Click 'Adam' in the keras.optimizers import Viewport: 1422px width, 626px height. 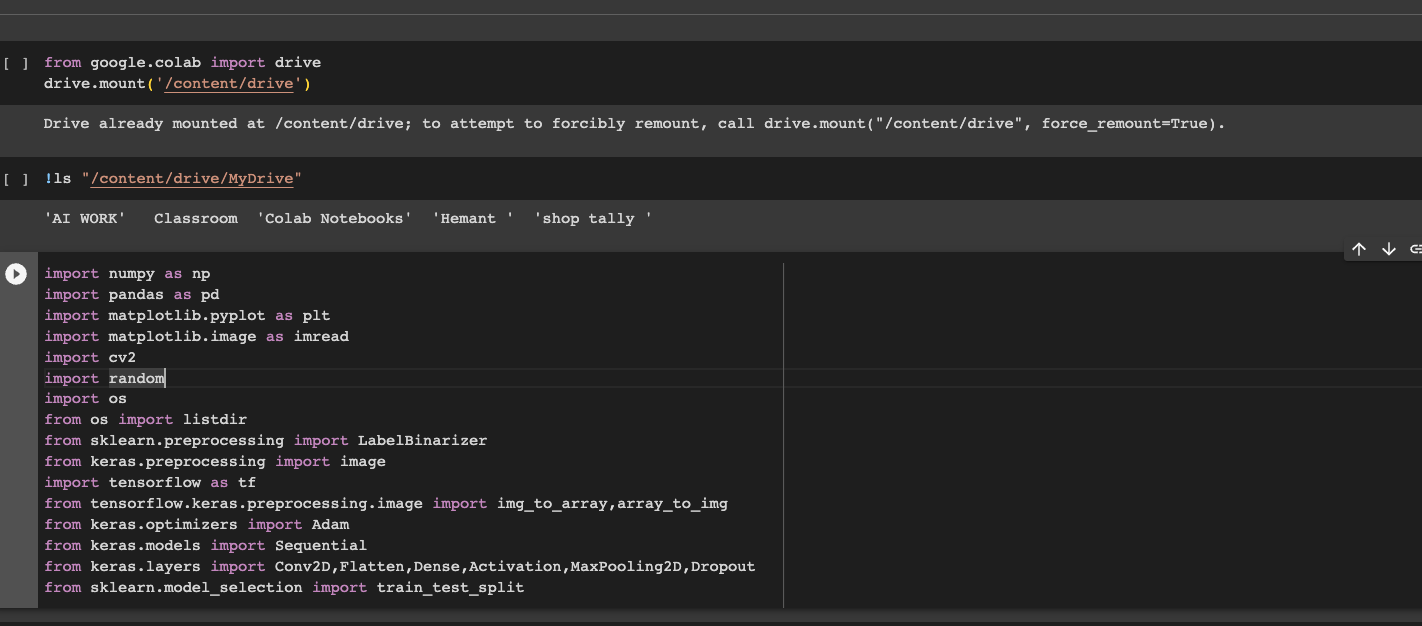pyautogui.click(x=331, y=525)
